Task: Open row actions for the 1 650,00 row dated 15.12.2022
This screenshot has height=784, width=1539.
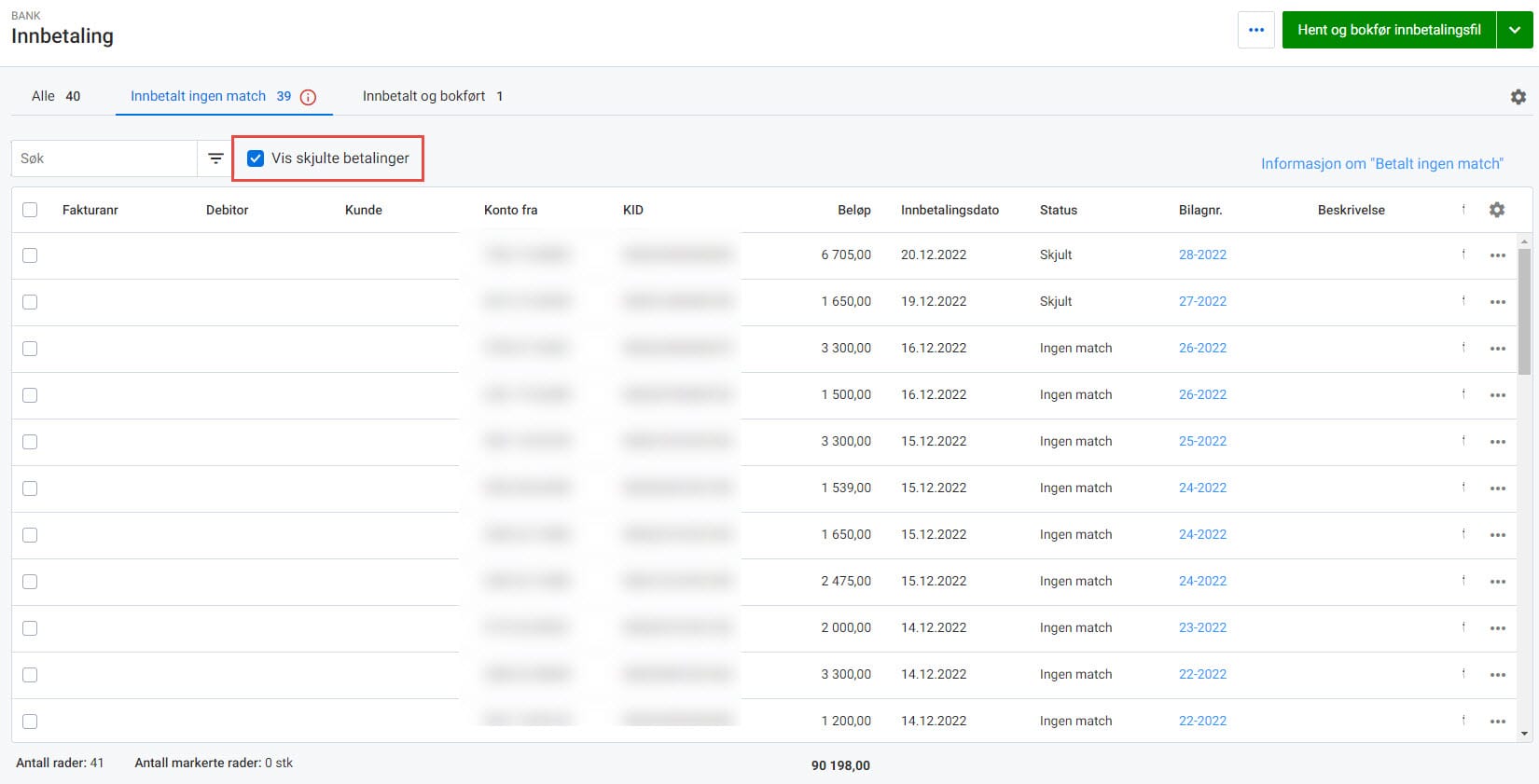Action: click(1498, 535)
